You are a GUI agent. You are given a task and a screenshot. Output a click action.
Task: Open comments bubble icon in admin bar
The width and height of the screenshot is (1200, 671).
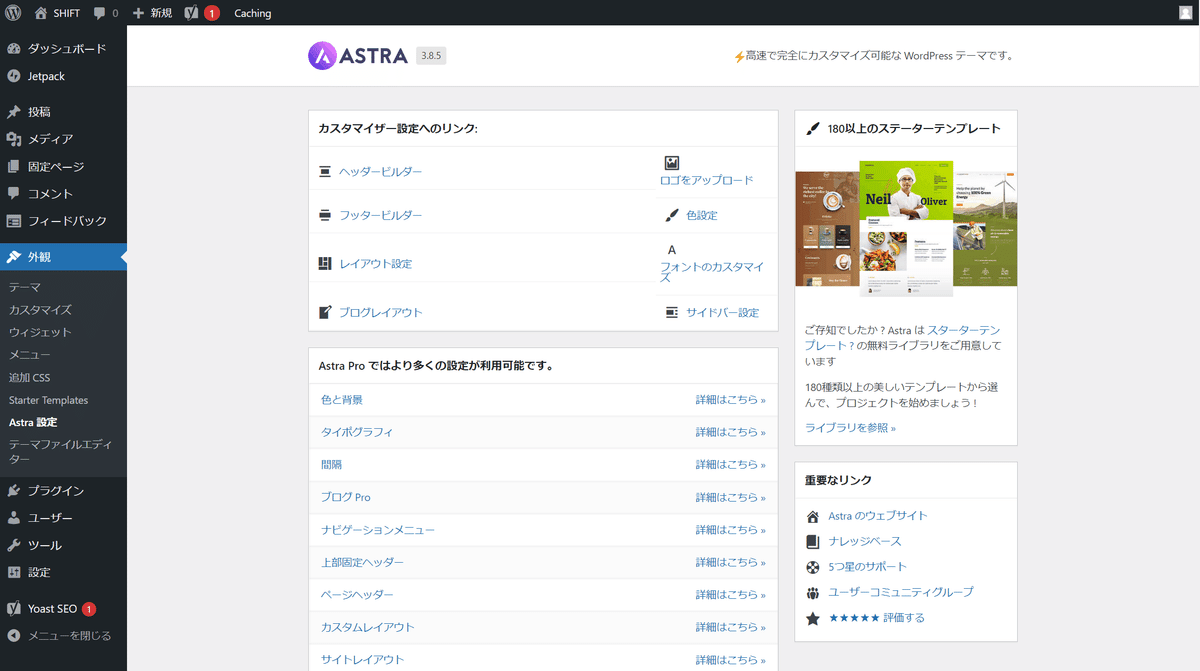100,13
